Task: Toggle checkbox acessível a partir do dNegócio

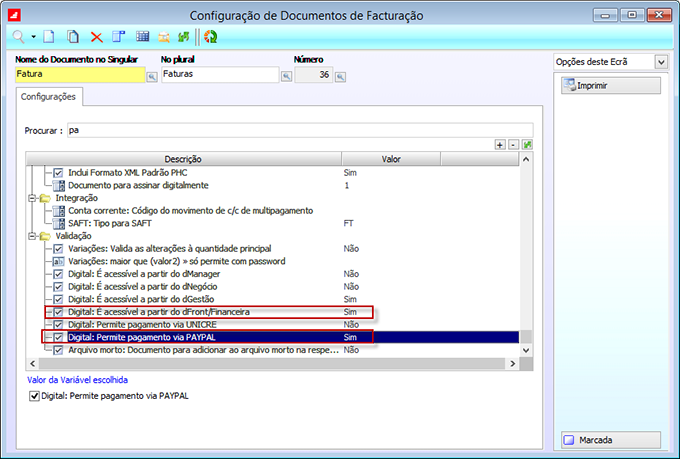Action: click(58, 287)
